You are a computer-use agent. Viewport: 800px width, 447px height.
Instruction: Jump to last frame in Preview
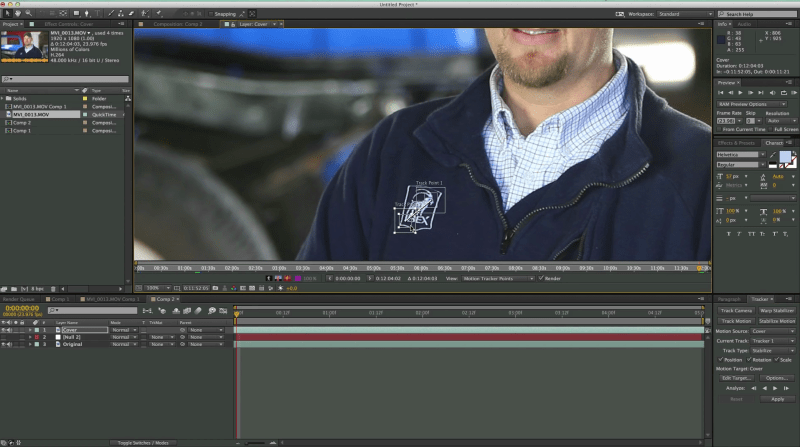click(761, 92)
